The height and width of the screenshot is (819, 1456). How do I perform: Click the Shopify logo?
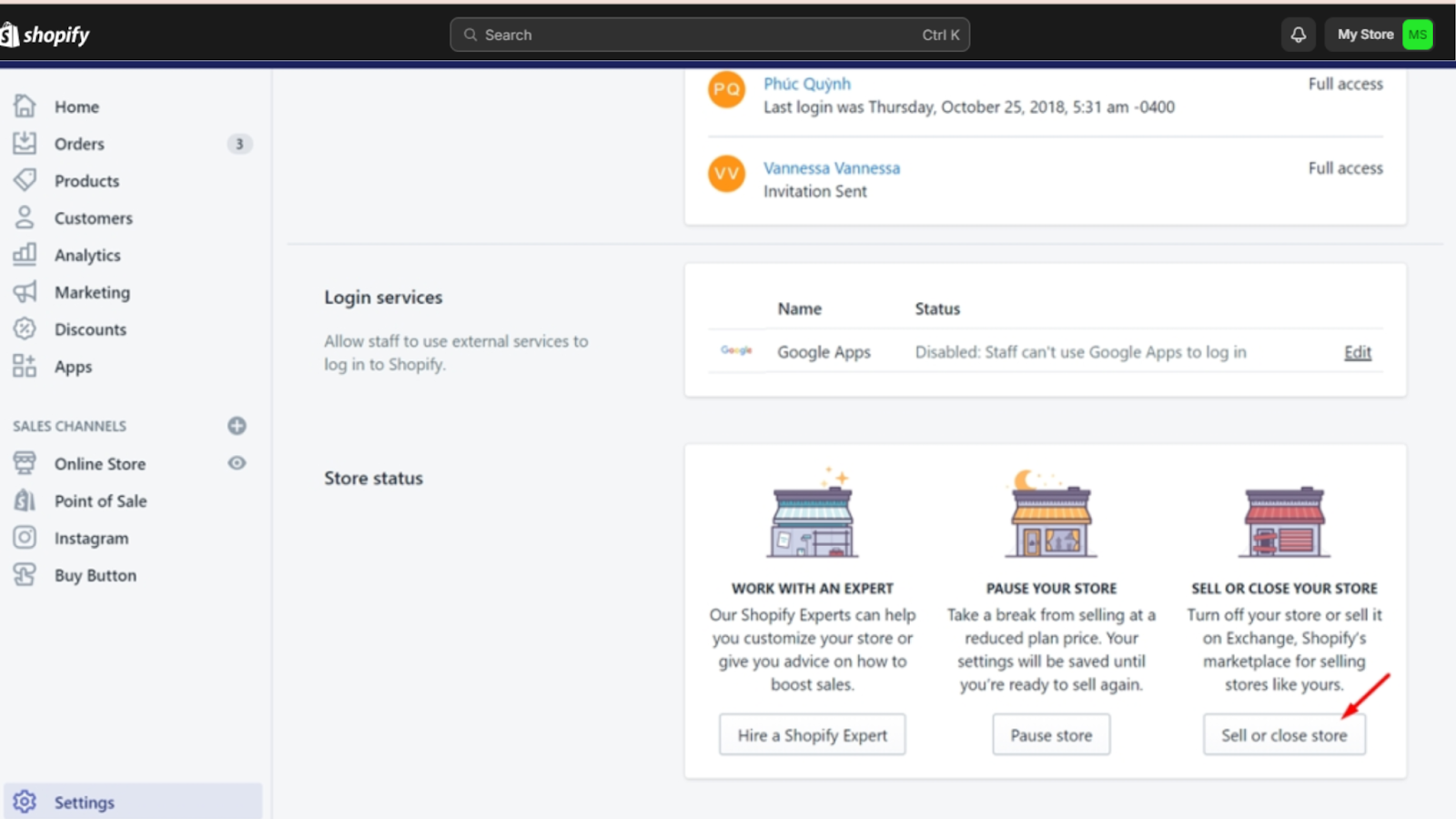45,35
